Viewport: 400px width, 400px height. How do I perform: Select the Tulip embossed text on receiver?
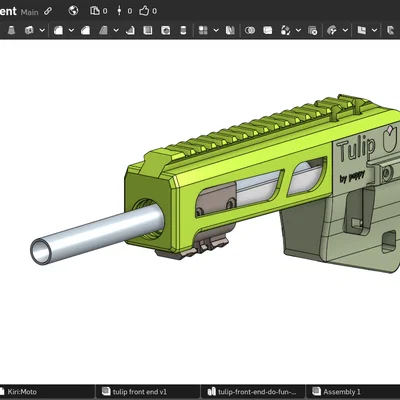(x=356, y=149)
